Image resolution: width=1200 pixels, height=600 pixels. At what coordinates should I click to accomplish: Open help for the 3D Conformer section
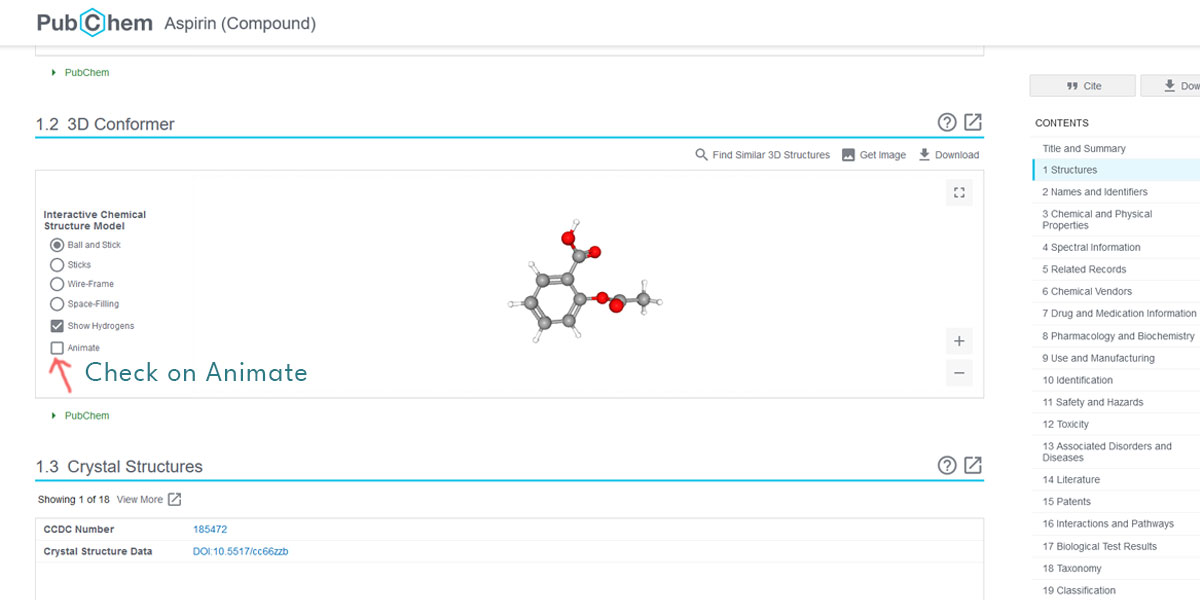pyautogui.click(x=946, y=122)
